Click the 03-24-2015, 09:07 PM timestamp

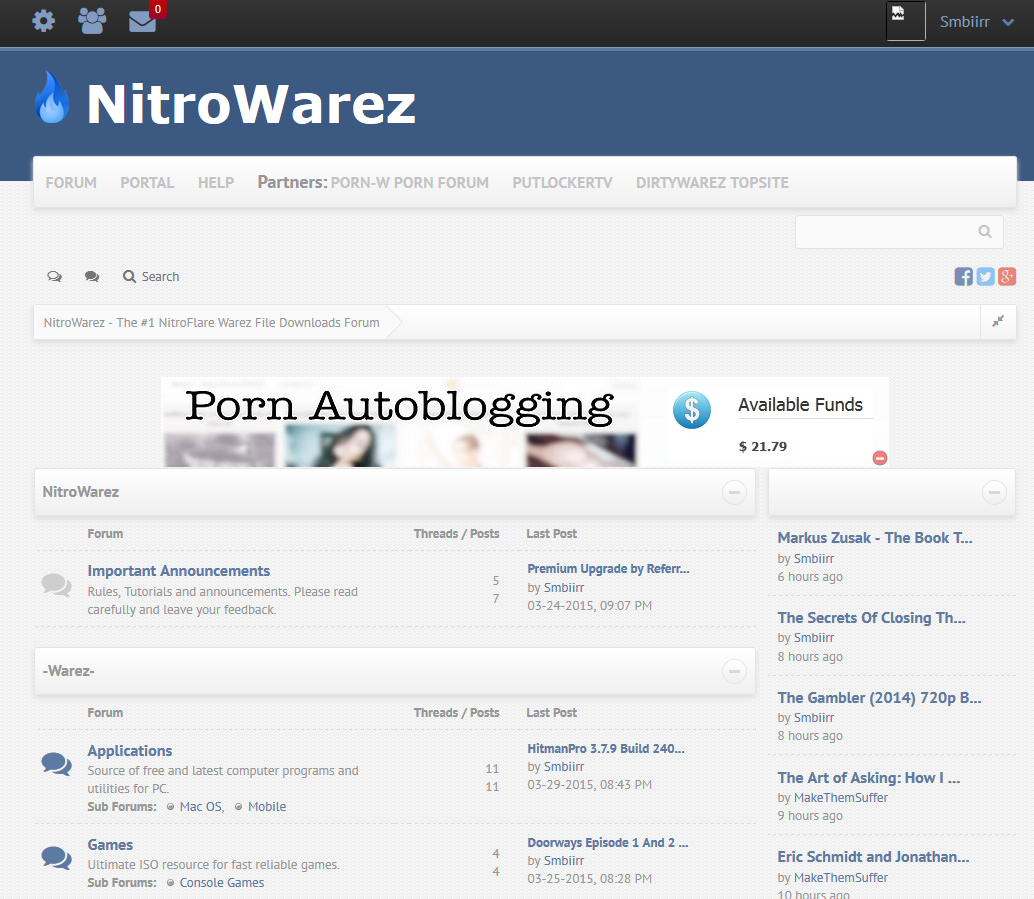coord(590,605)
